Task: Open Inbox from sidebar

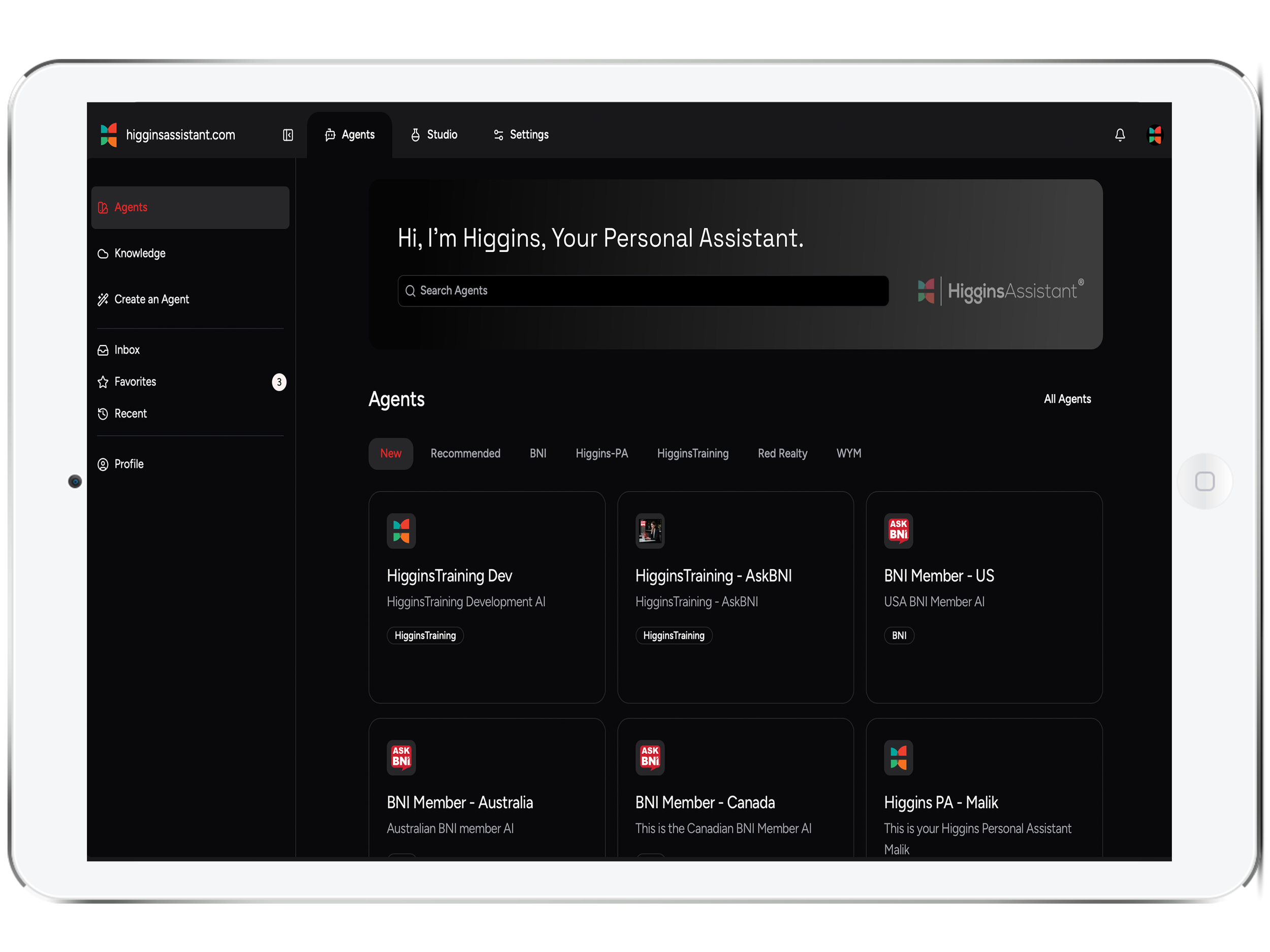Action: click(x=127, y=350)
